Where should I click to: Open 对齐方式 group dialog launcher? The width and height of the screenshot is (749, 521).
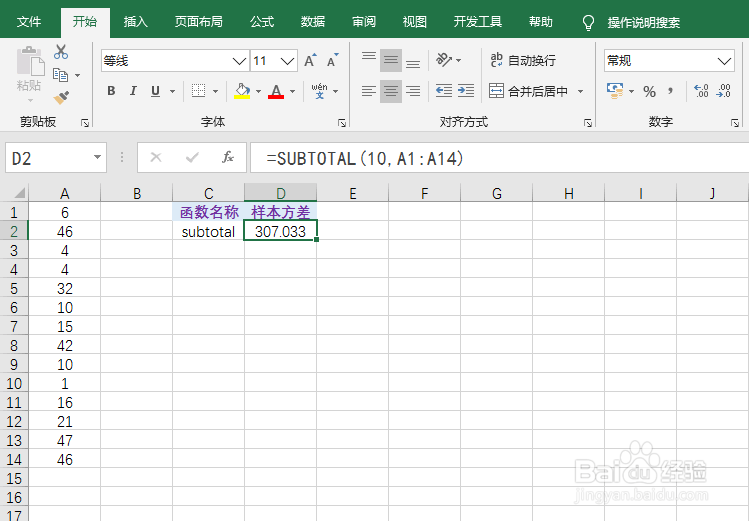click(588, 123)
